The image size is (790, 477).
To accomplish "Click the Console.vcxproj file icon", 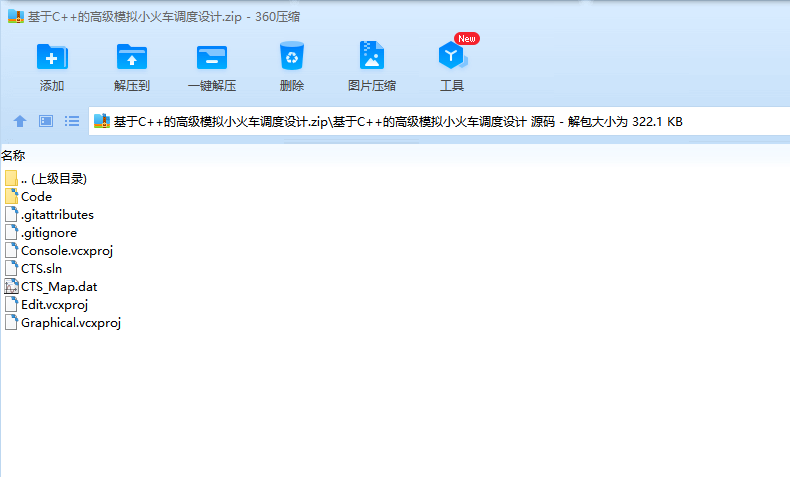I will point(11,250).
